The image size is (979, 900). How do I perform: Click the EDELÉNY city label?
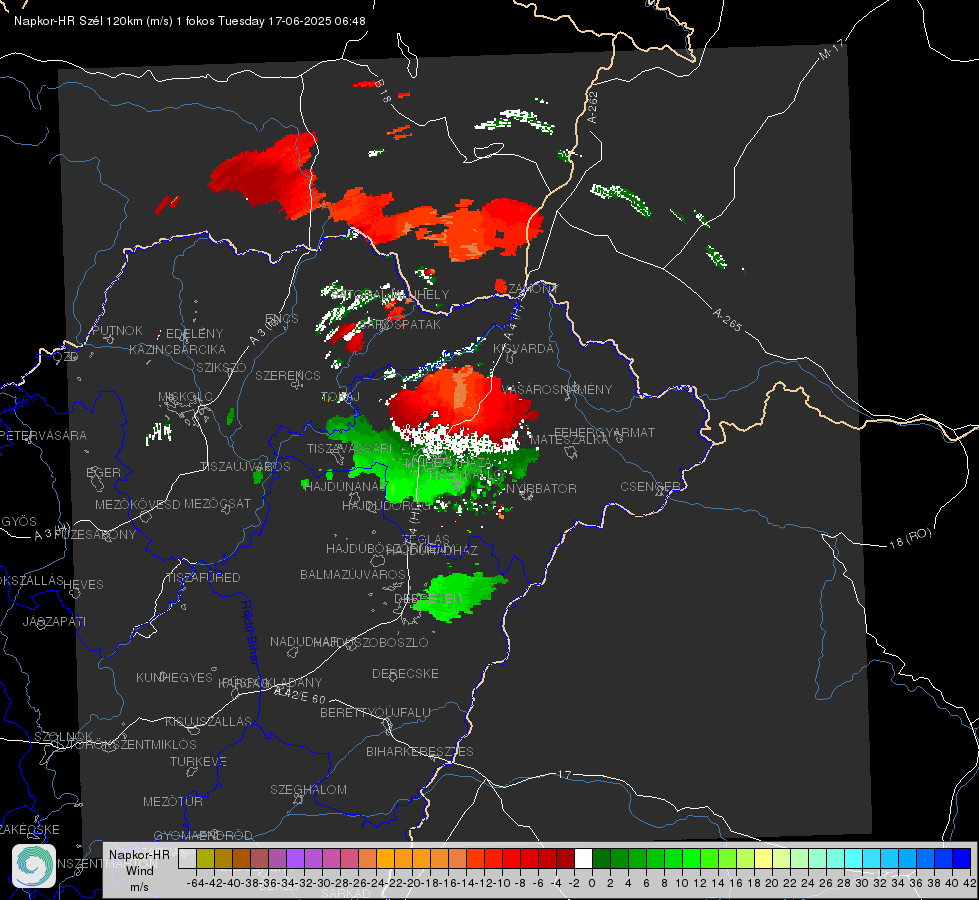point(194,334)
